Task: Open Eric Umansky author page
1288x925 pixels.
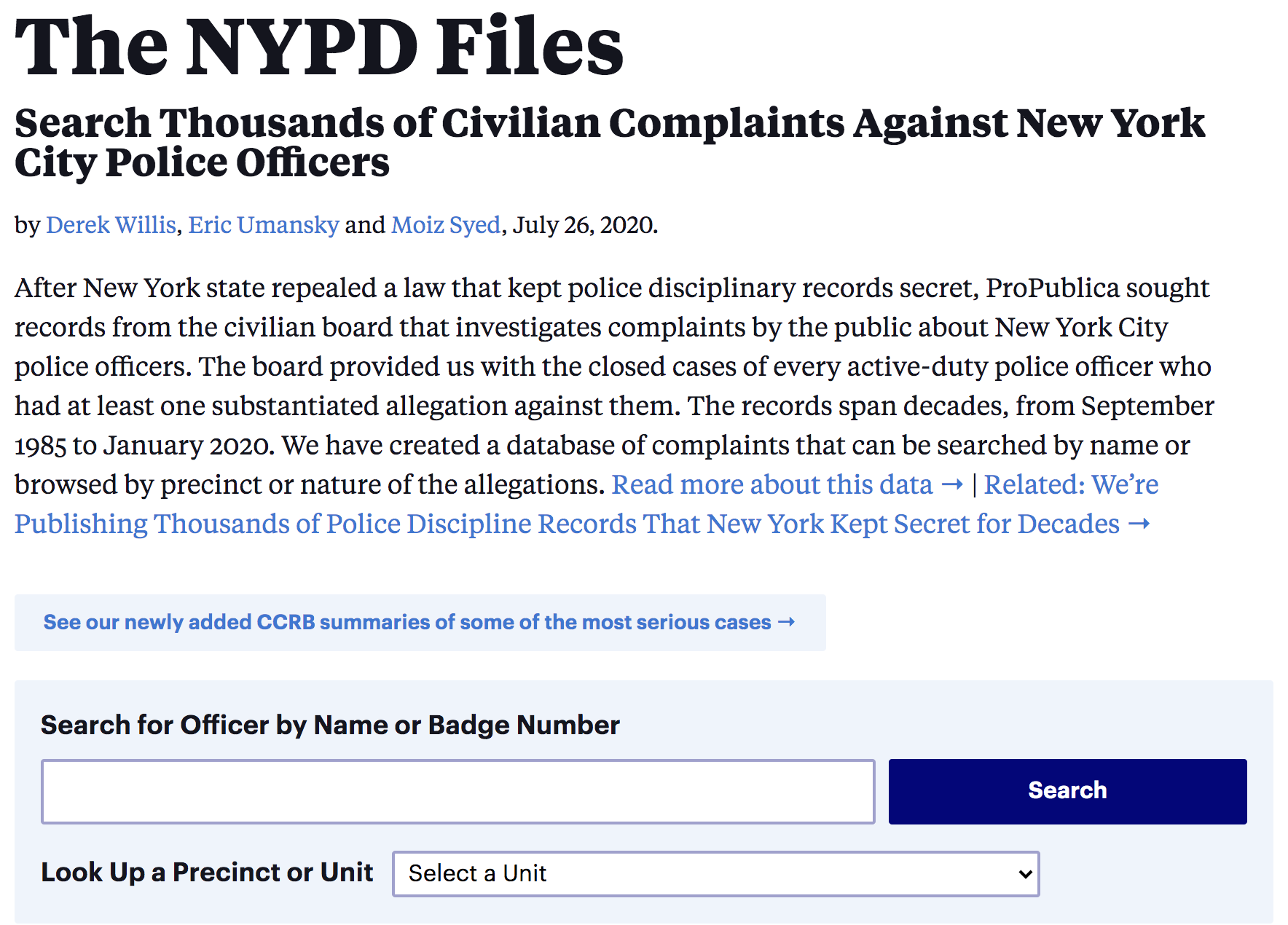Action: point(264,225)
